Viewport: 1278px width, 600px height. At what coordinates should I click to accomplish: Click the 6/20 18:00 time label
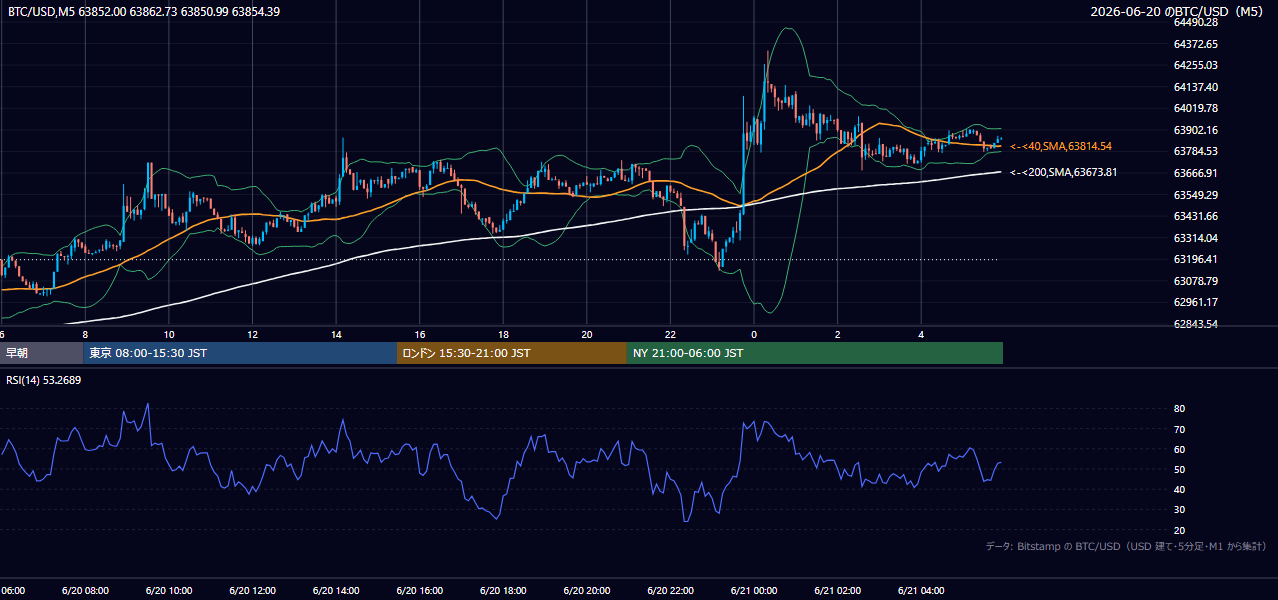tap(503, 591)
